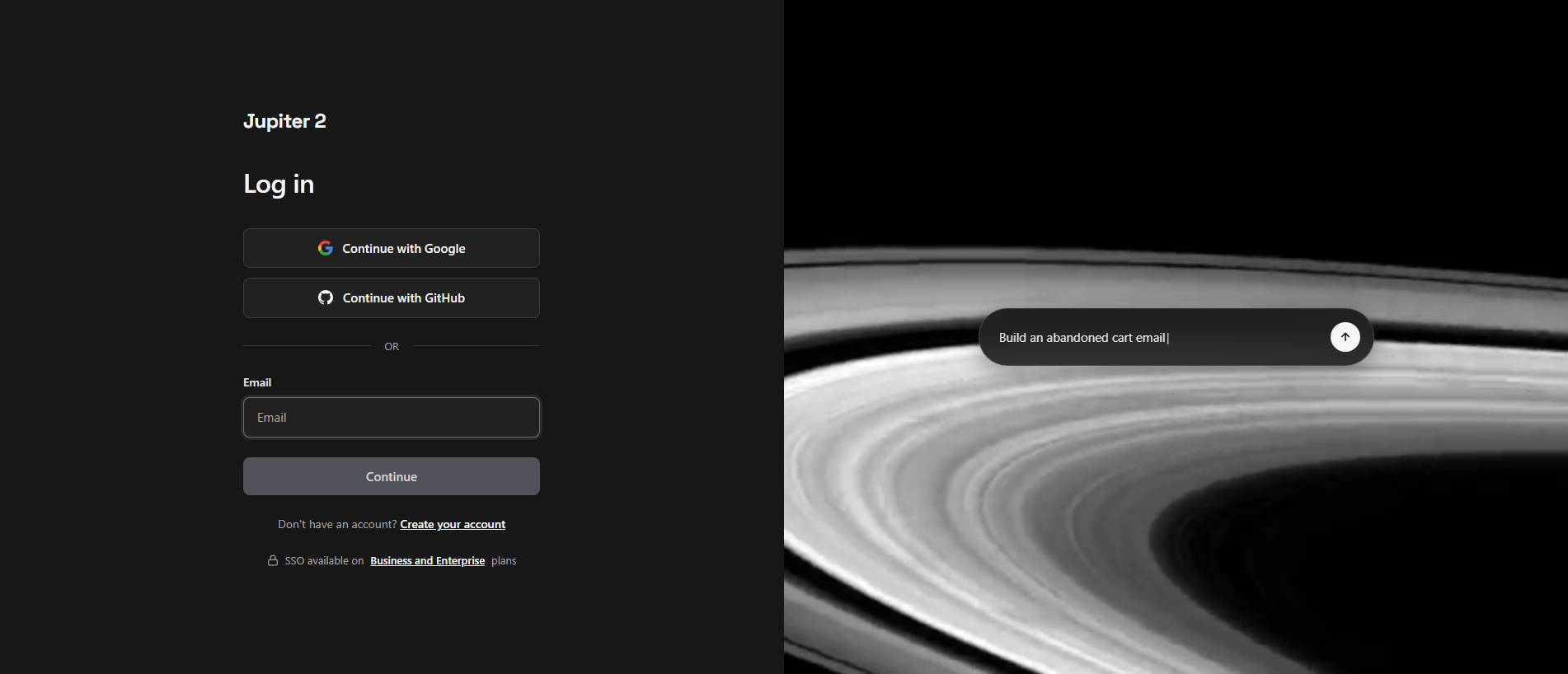Screen dimensions: 1568x674
Task: Click the Email field label
Action: [257, 382]
